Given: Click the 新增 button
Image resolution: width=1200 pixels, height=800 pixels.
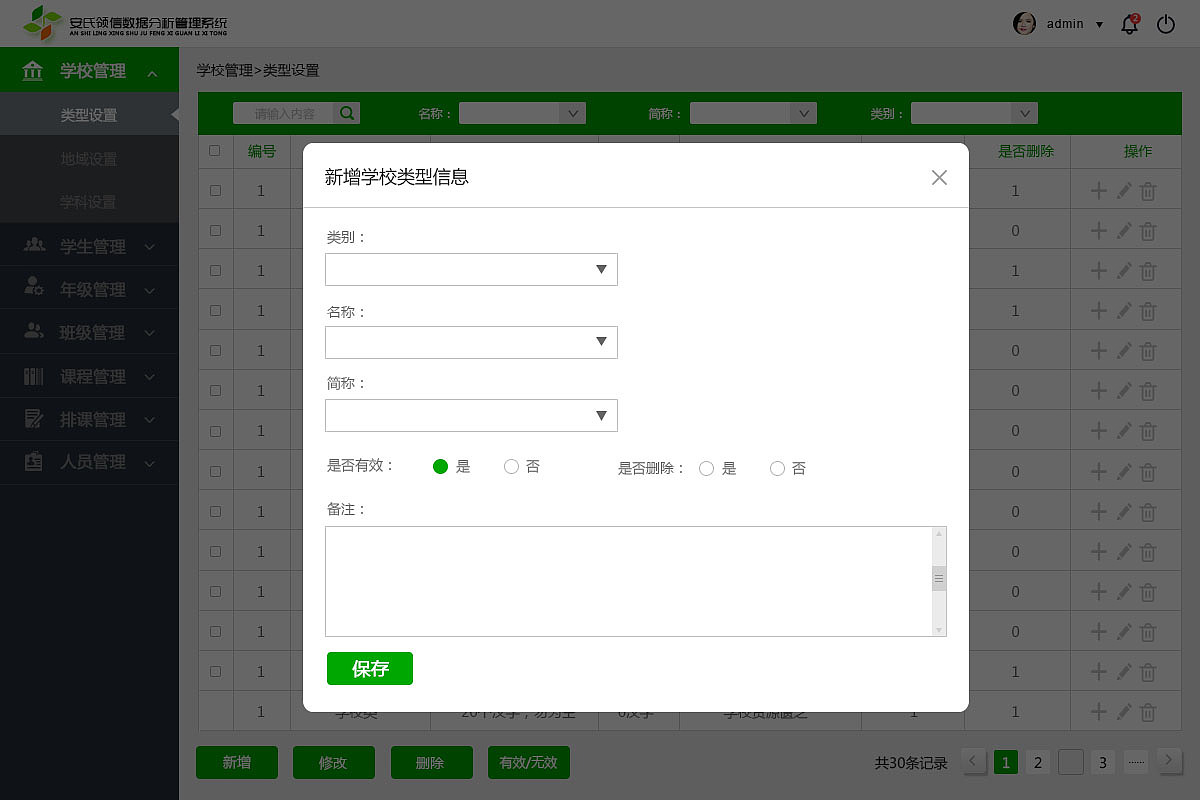Looking at the screenshot, I should (x=237, y=762).
